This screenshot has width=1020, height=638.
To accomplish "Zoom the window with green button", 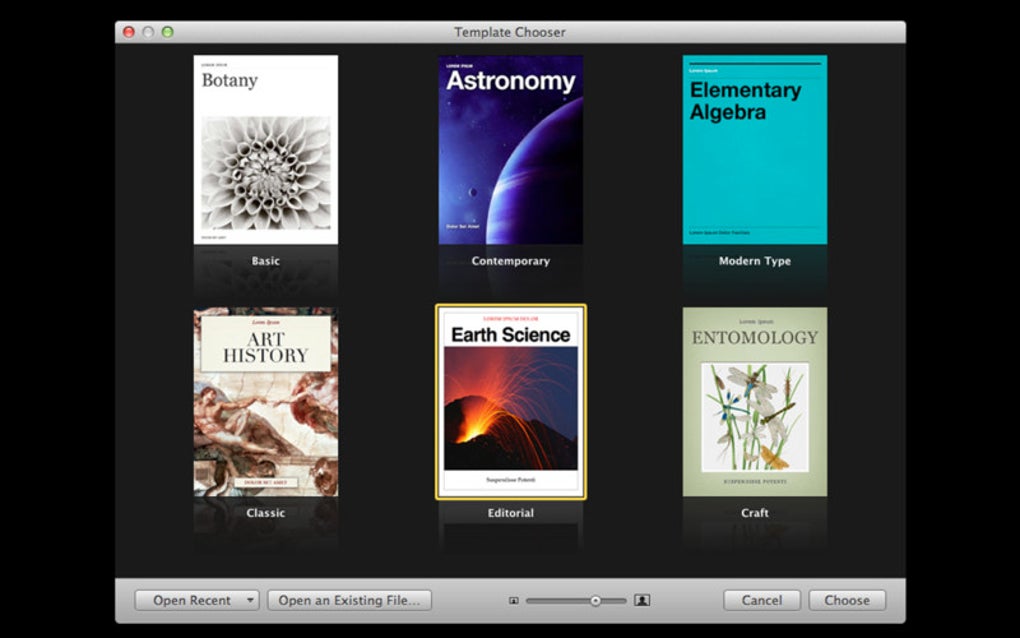I will click(x=167, y=32).
